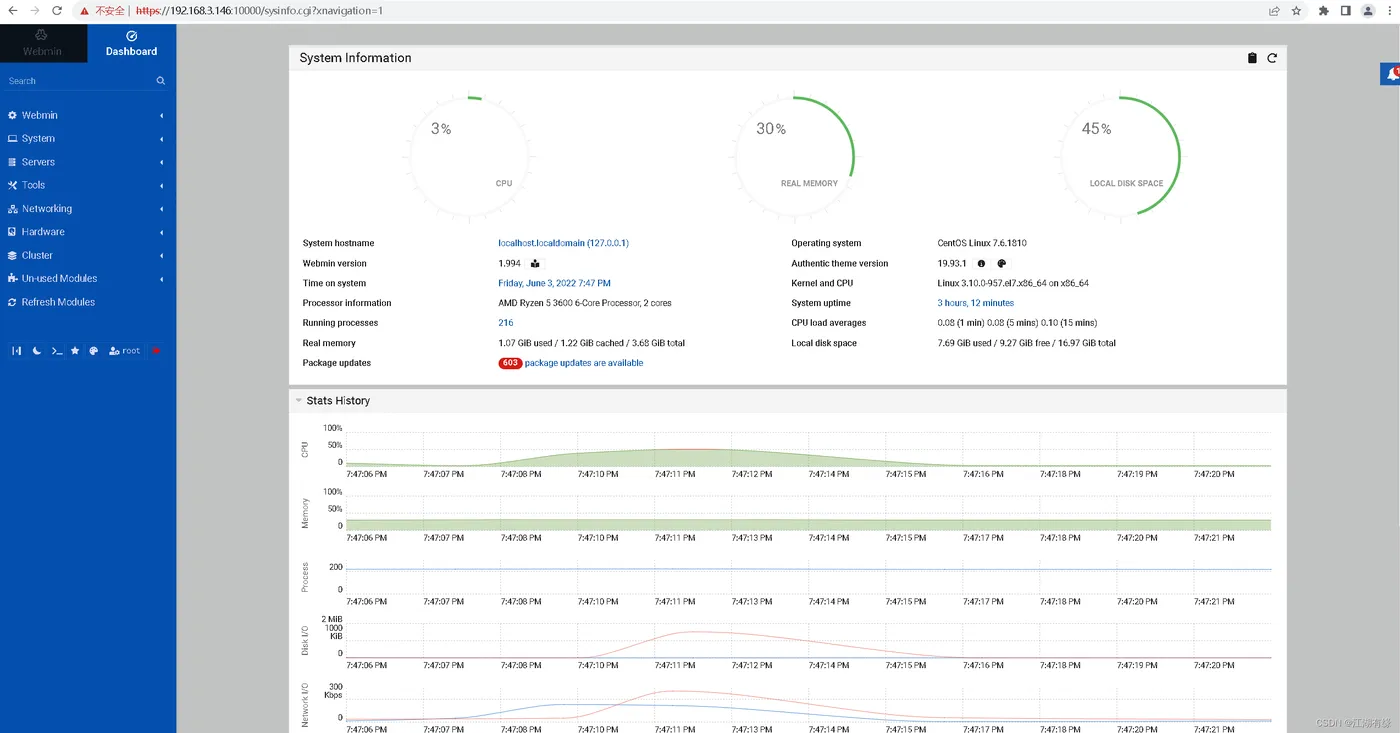Click the Local Disk Space gauge

1120,155
